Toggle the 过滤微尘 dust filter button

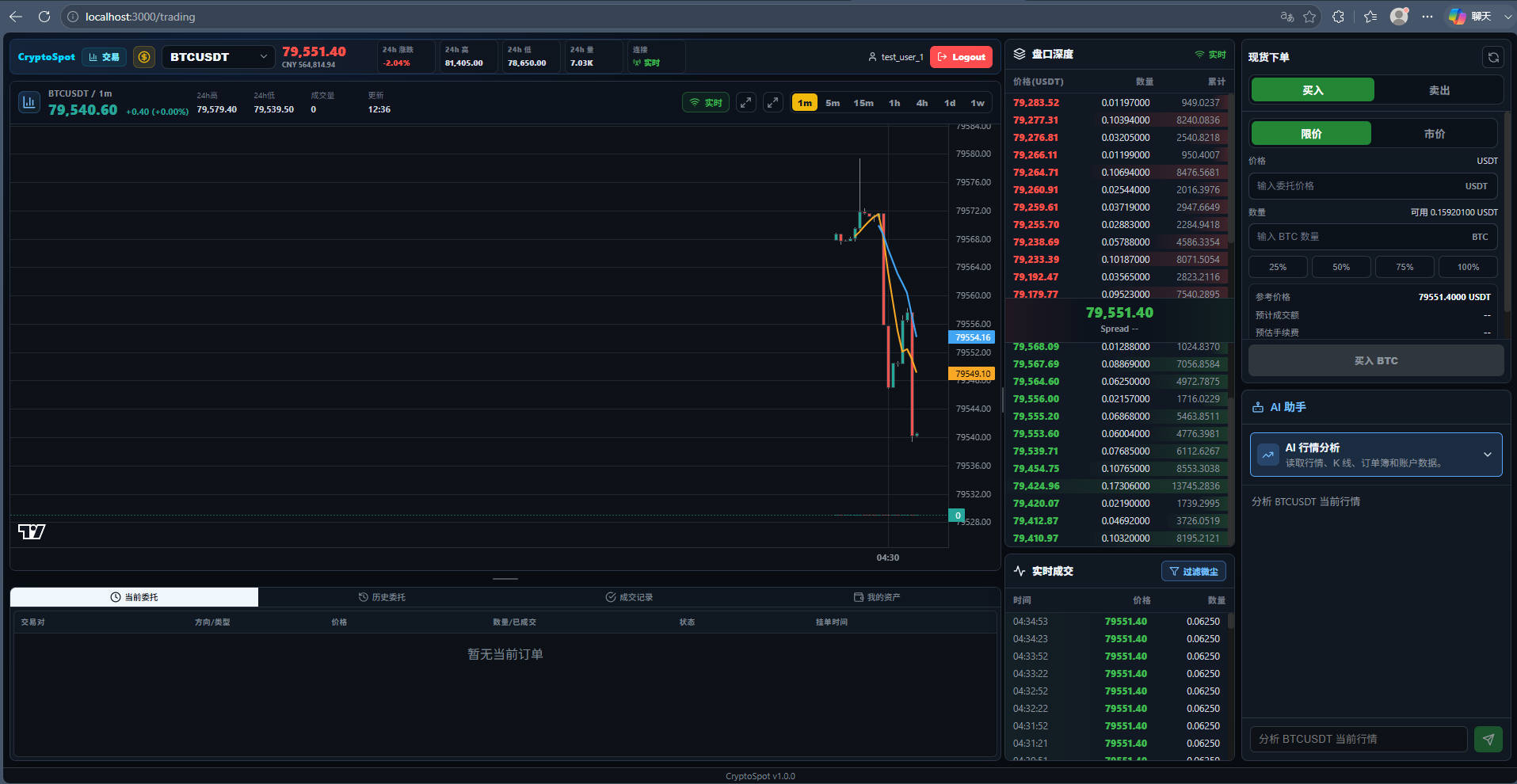[1194, 571]
